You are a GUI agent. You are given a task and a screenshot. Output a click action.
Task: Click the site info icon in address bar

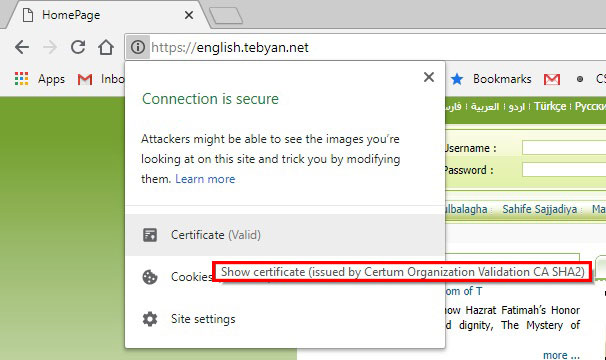pos(138,47)
